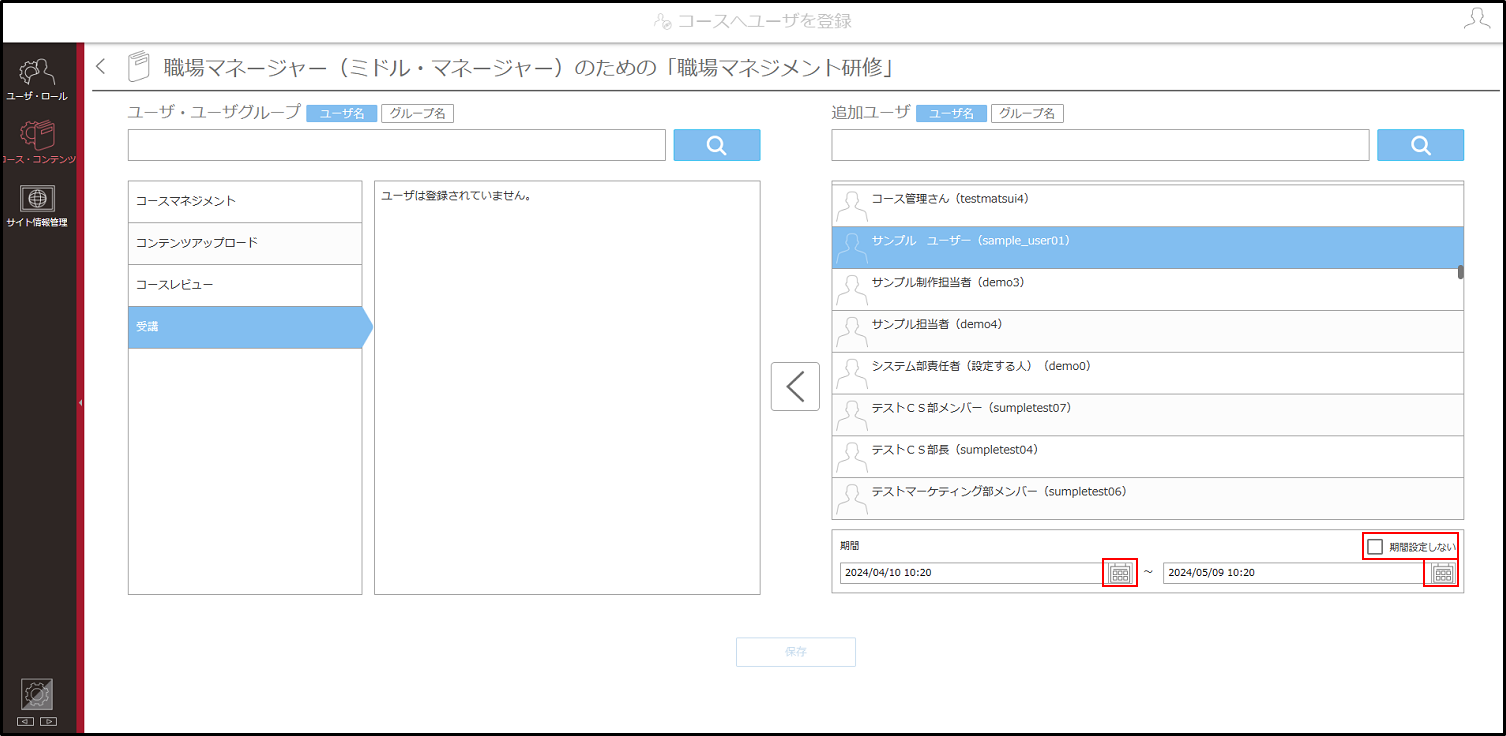Click the settings gear icon in sidebar
Screen dimensions: 1506x736
(37, 694)
